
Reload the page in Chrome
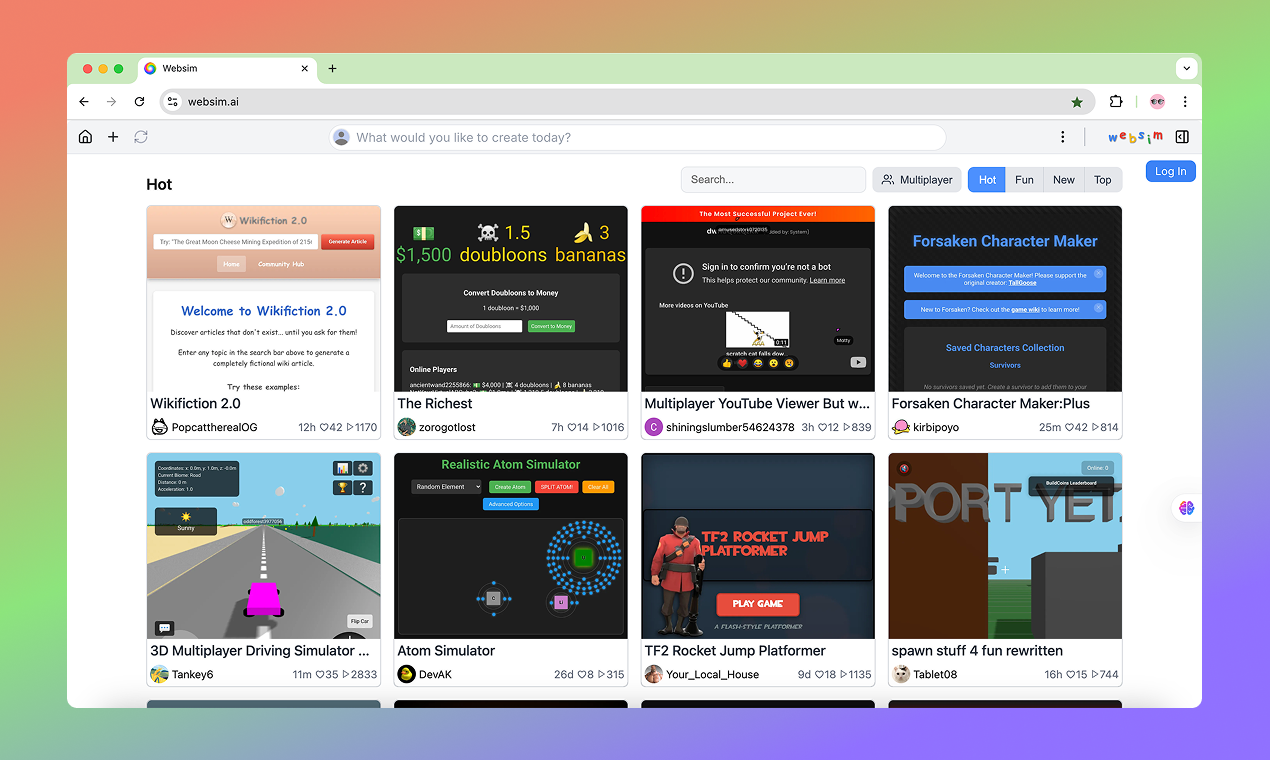pyautogui.click(x=139, y=102)
